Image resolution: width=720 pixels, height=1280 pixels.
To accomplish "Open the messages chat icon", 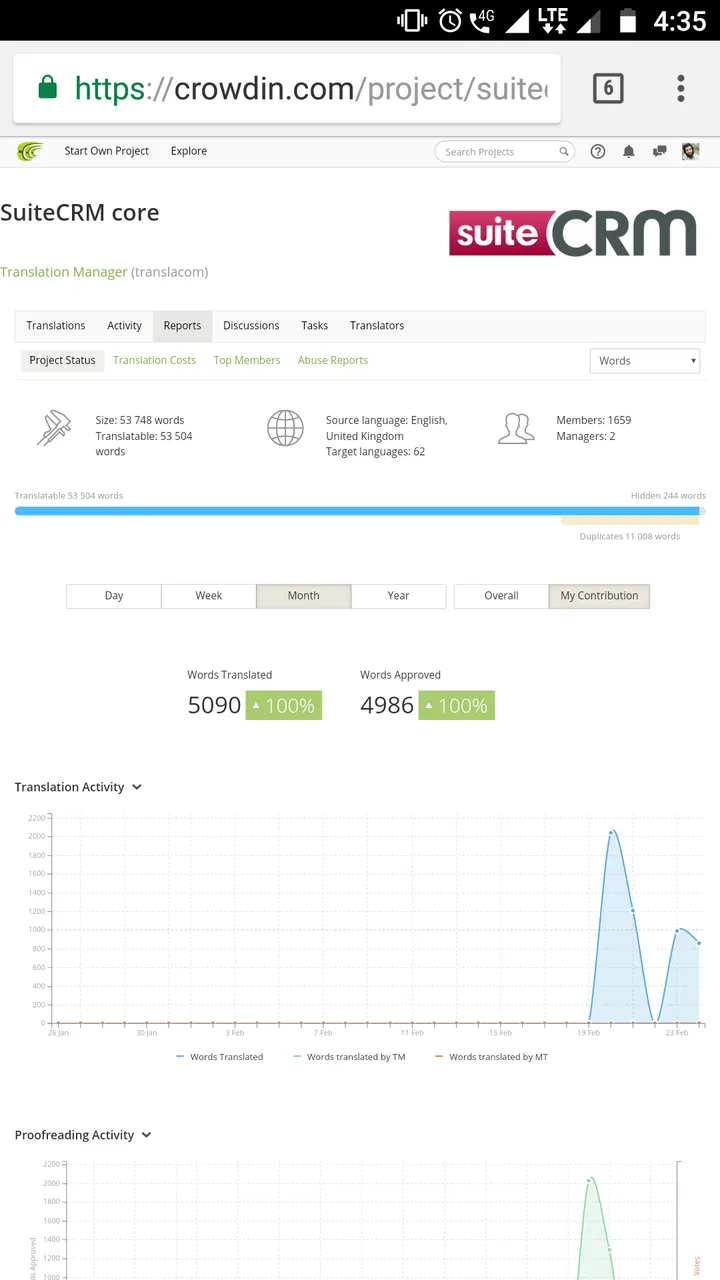I will tap(660, 152).
